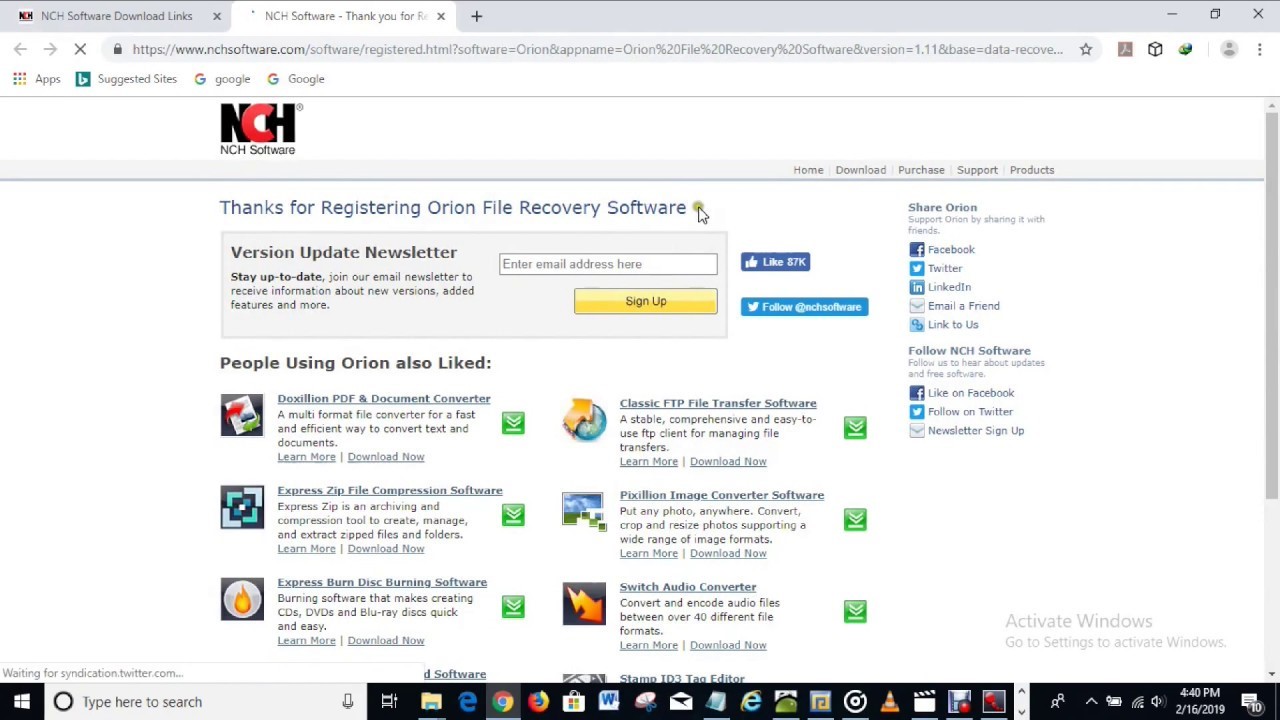Click the Switch Audio Converter icon
1280x720 pixels.
point(584,604)
